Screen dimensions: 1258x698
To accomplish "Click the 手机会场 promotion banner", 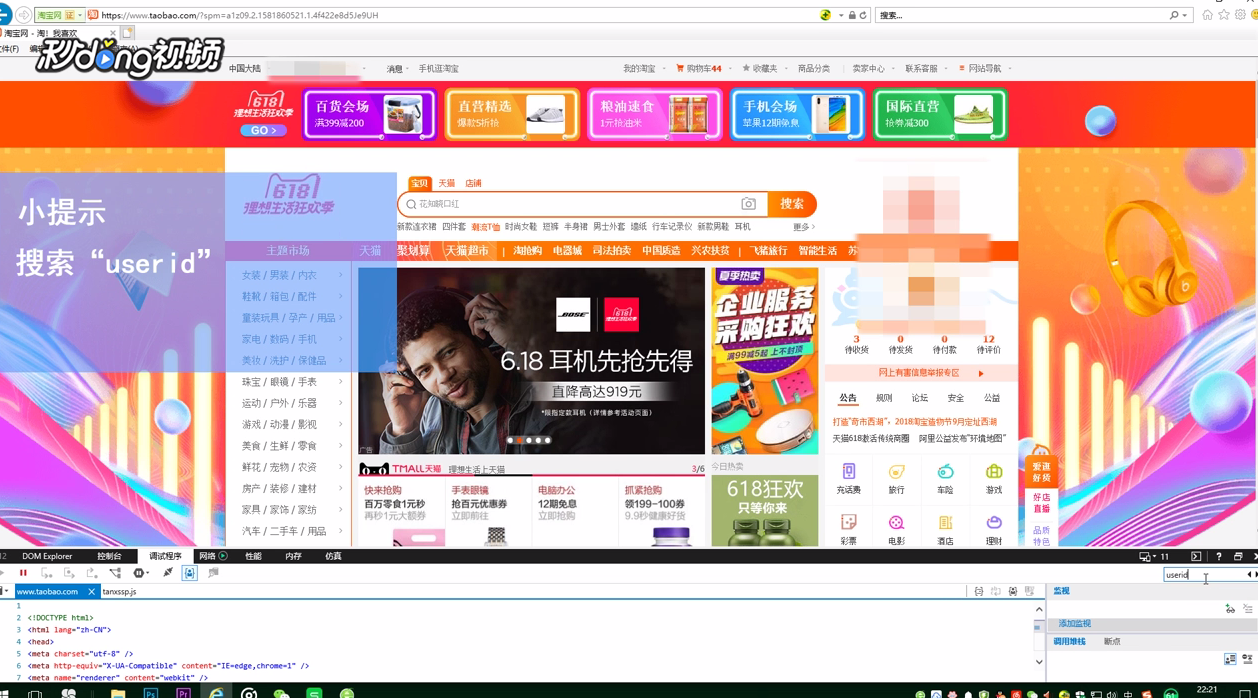I will (x=796, y=114).
